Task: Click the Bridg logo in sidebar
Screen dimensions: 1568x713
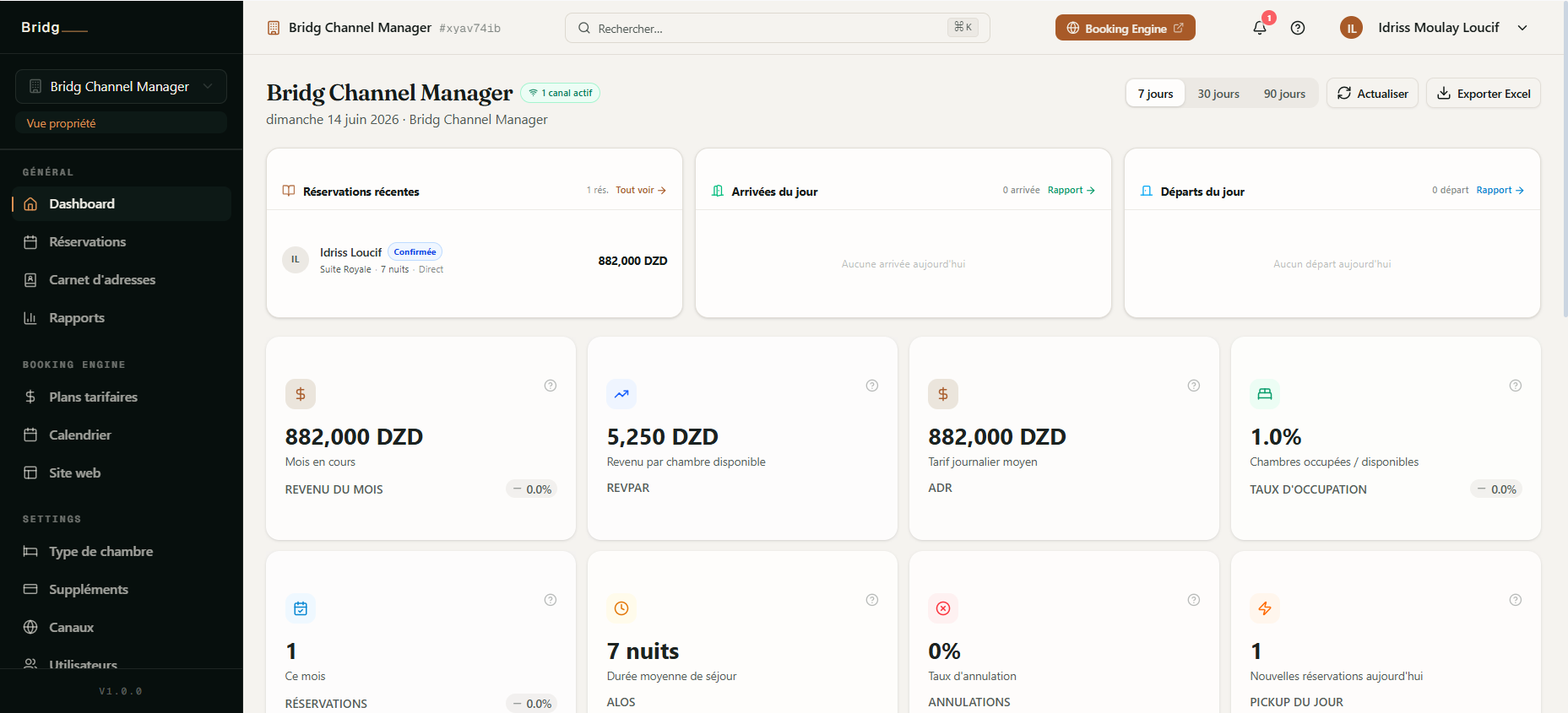Action: (x=54, y=28)
